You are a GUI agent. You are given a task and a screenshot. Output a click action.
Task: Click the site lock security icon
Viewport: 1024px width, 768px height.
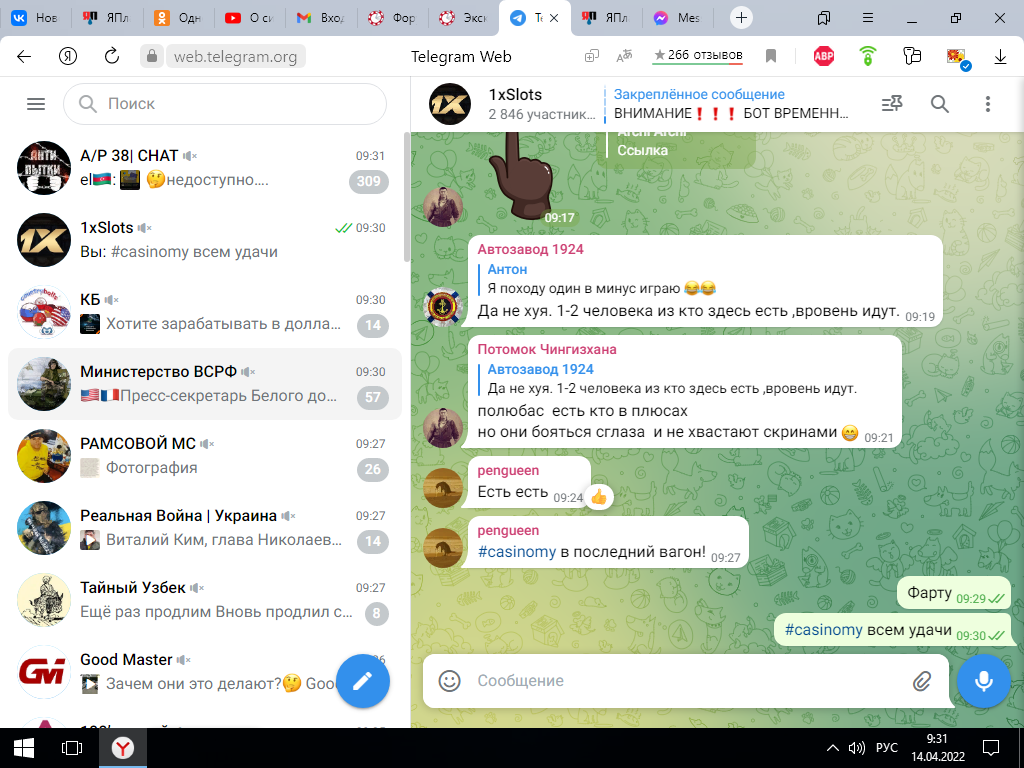point(152,56)
